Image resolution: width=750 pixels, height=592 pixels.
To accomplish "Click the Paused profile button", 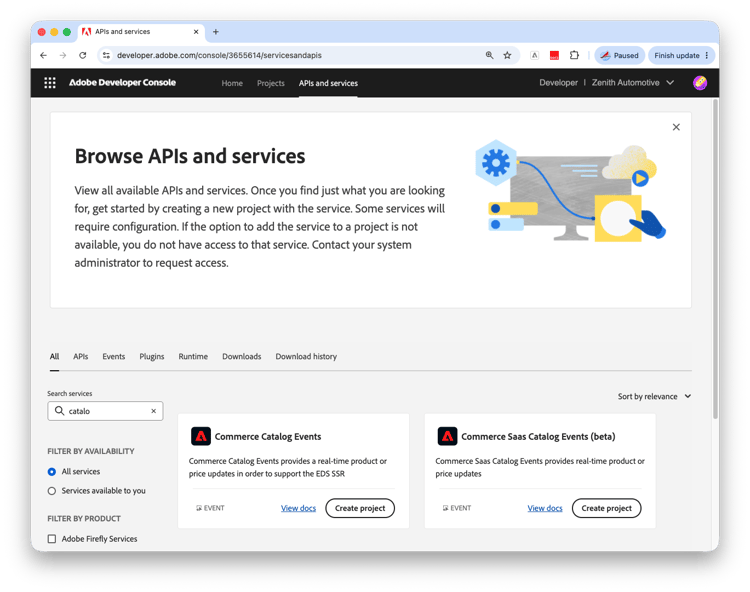I will 620,55.
